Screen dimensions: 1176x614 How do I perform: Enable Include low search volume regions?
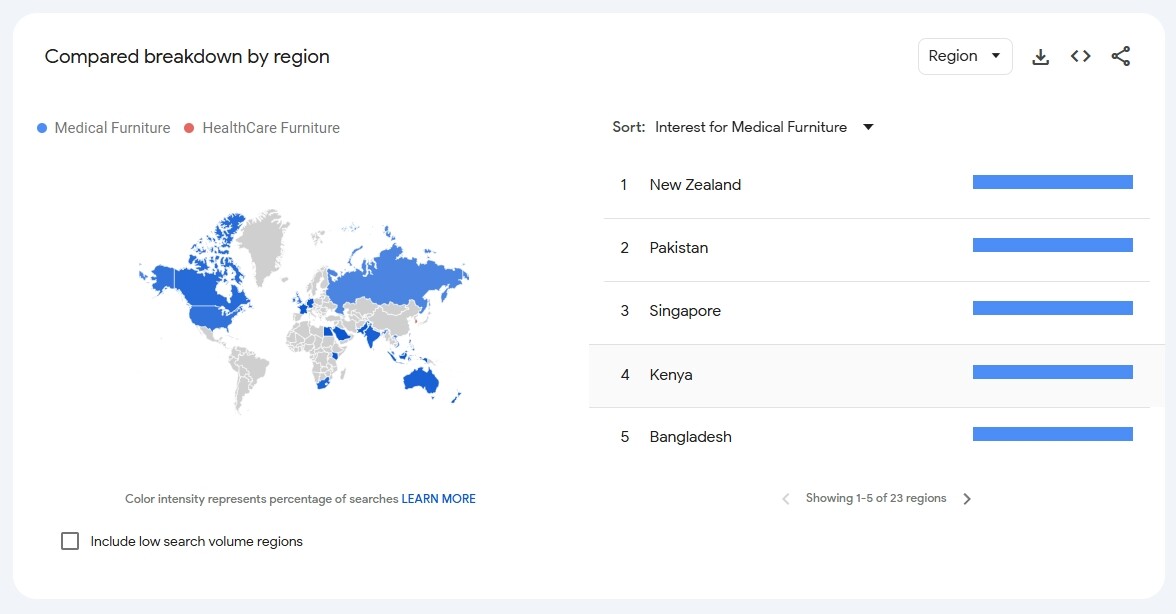coord(70,541)
